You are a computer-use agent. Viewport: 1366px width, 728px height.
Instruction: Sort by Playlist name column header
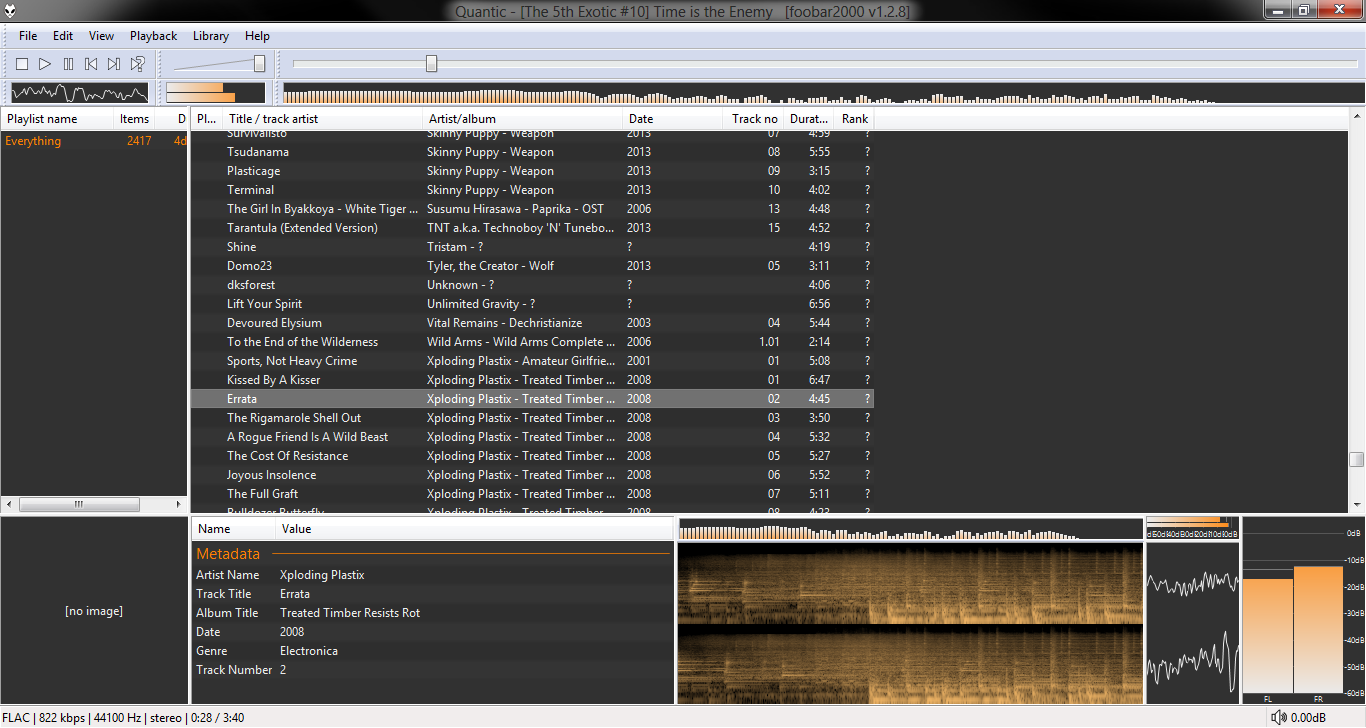click(57, 119)
